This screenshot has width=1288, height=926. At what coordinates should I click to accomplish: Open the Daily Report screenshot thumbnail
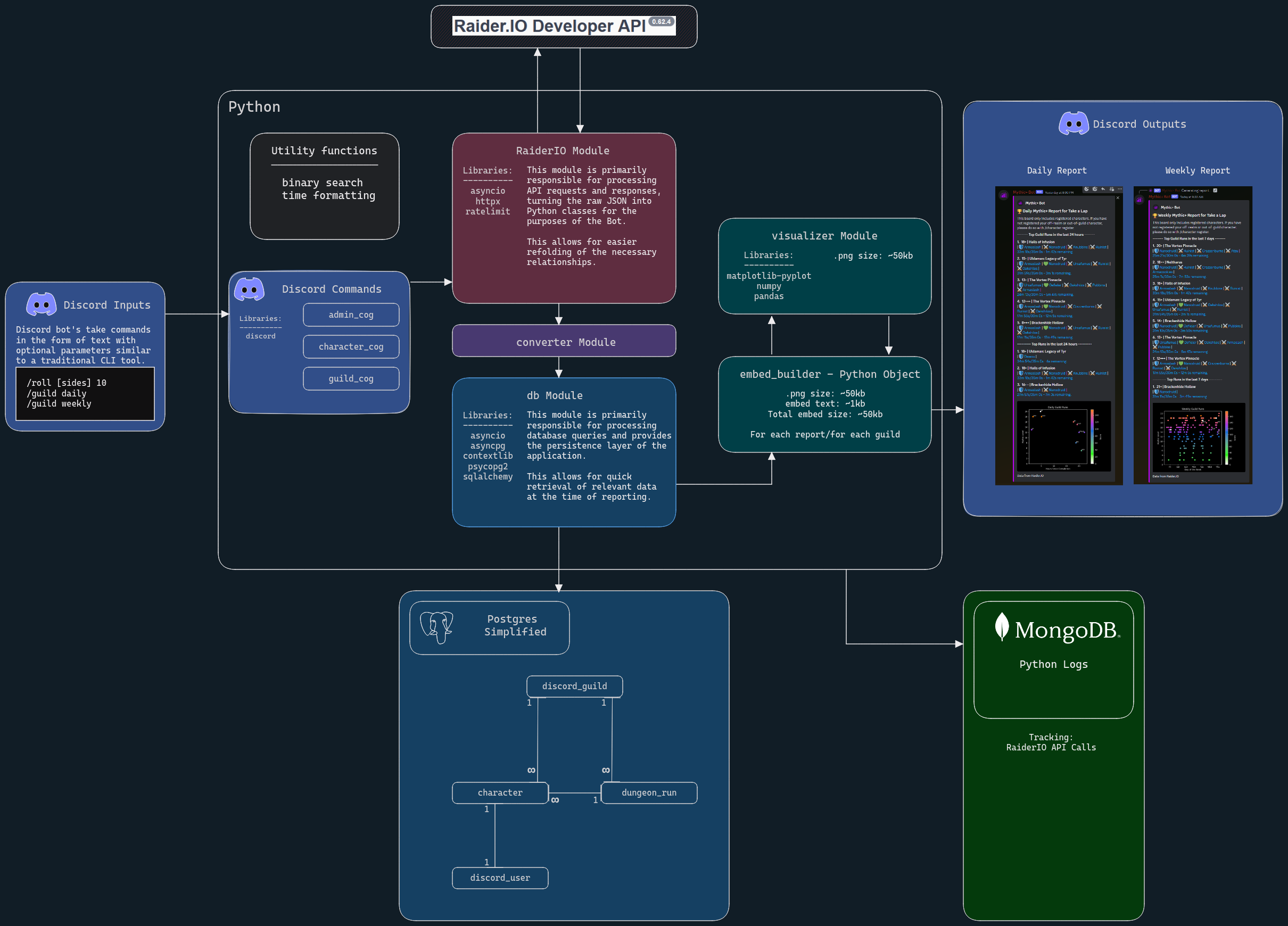(1059, 335)
